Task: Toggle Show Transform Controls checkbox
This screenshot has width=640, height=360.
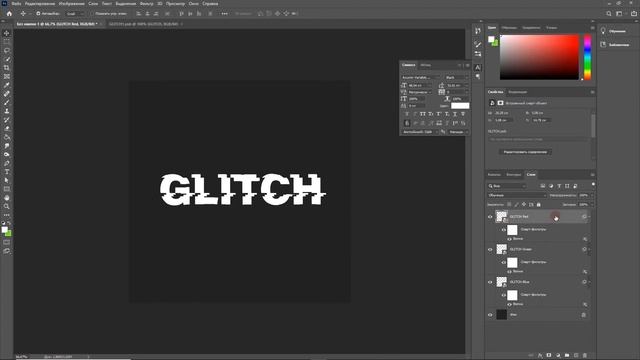Action: pyautogui.click(x=91, y=13)
